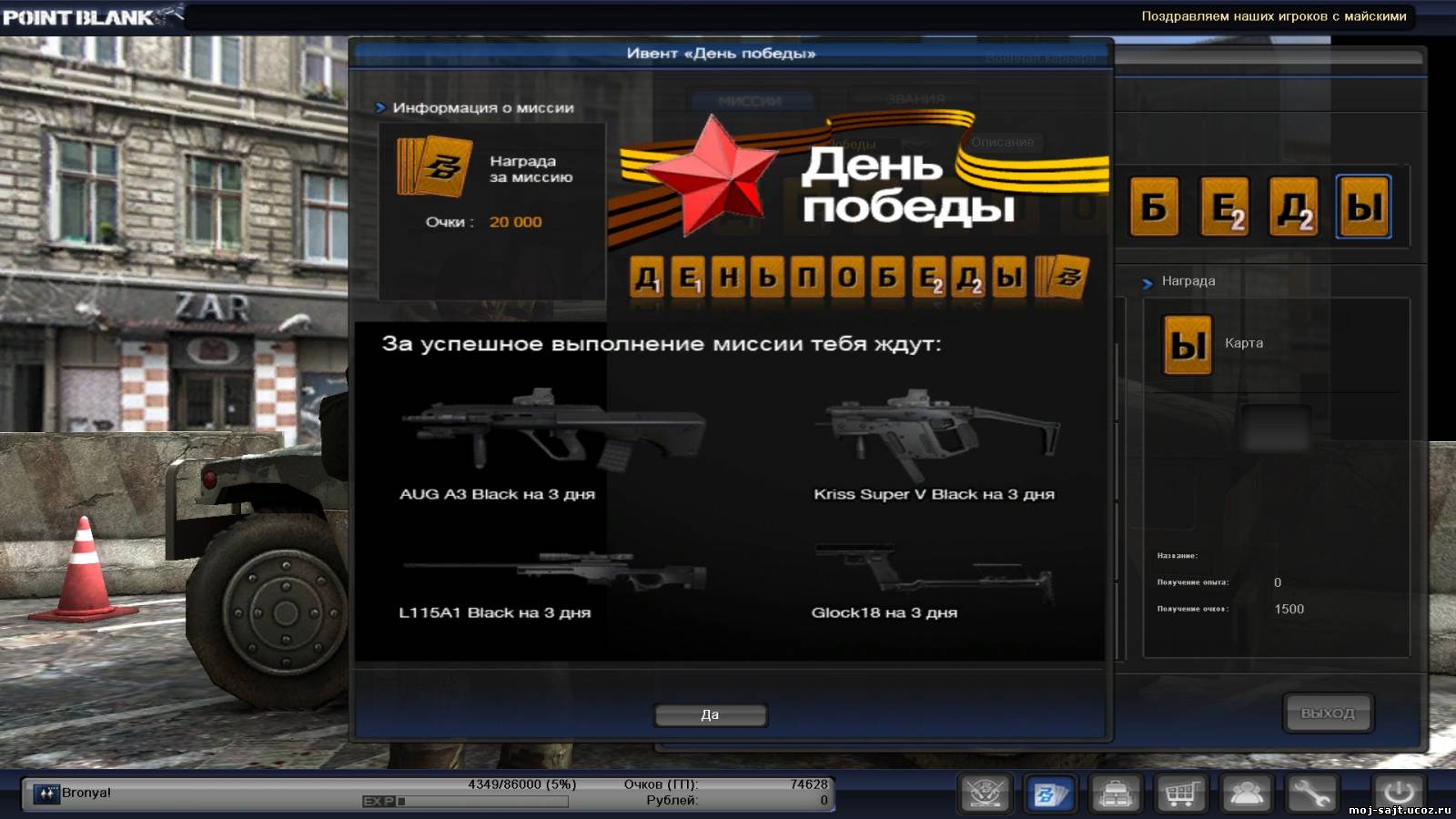The image size is (1456, 819).
Task: Click the Рублей balance value
Action: coord(824,801)
